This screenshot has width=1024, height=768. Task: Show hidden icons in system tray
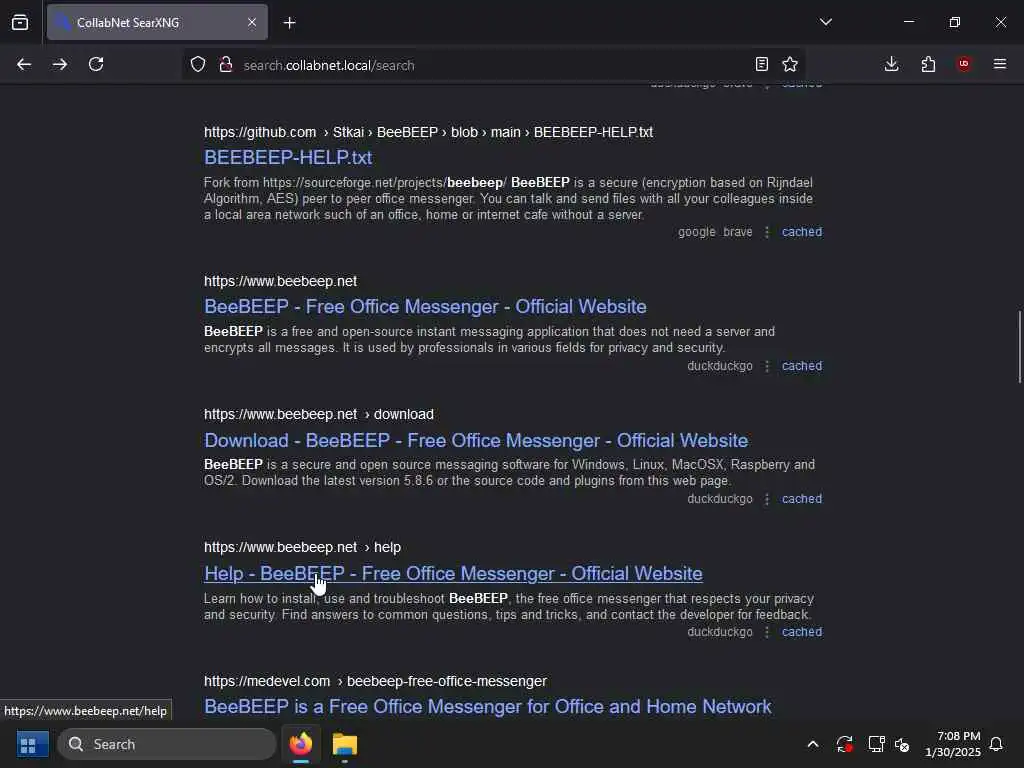[x=813, y=744]
